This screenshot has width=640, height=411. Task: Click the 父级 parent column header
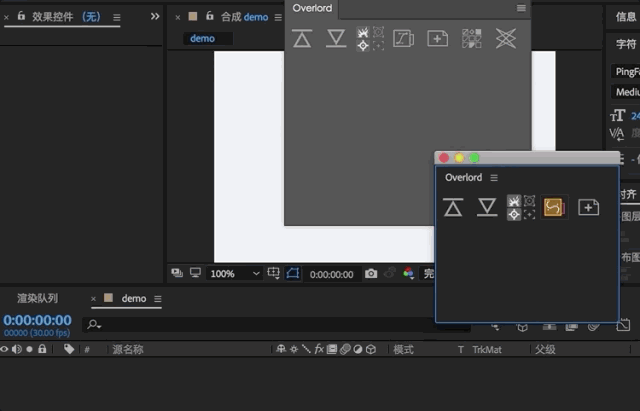545,349
